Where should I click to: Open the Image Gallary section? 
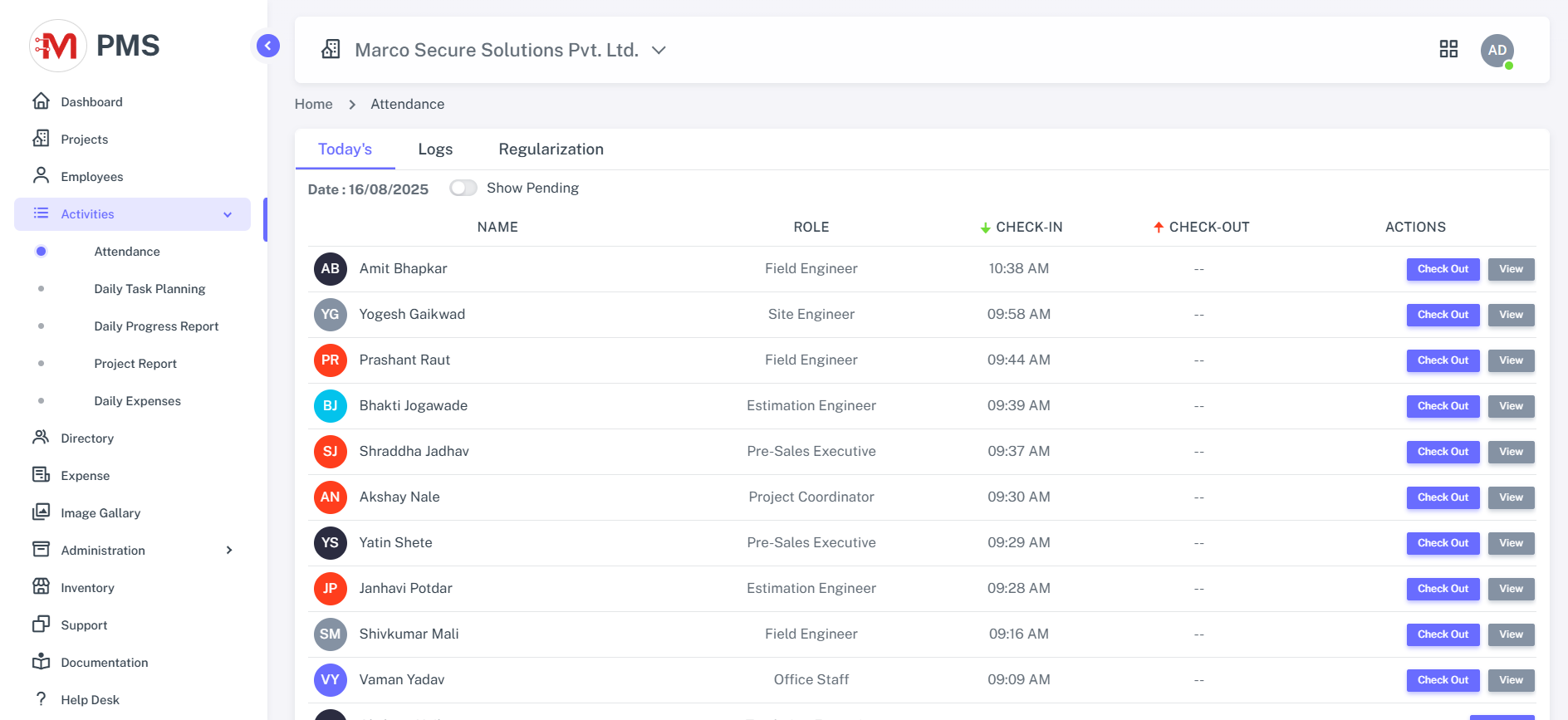click(x=100, y=513)
